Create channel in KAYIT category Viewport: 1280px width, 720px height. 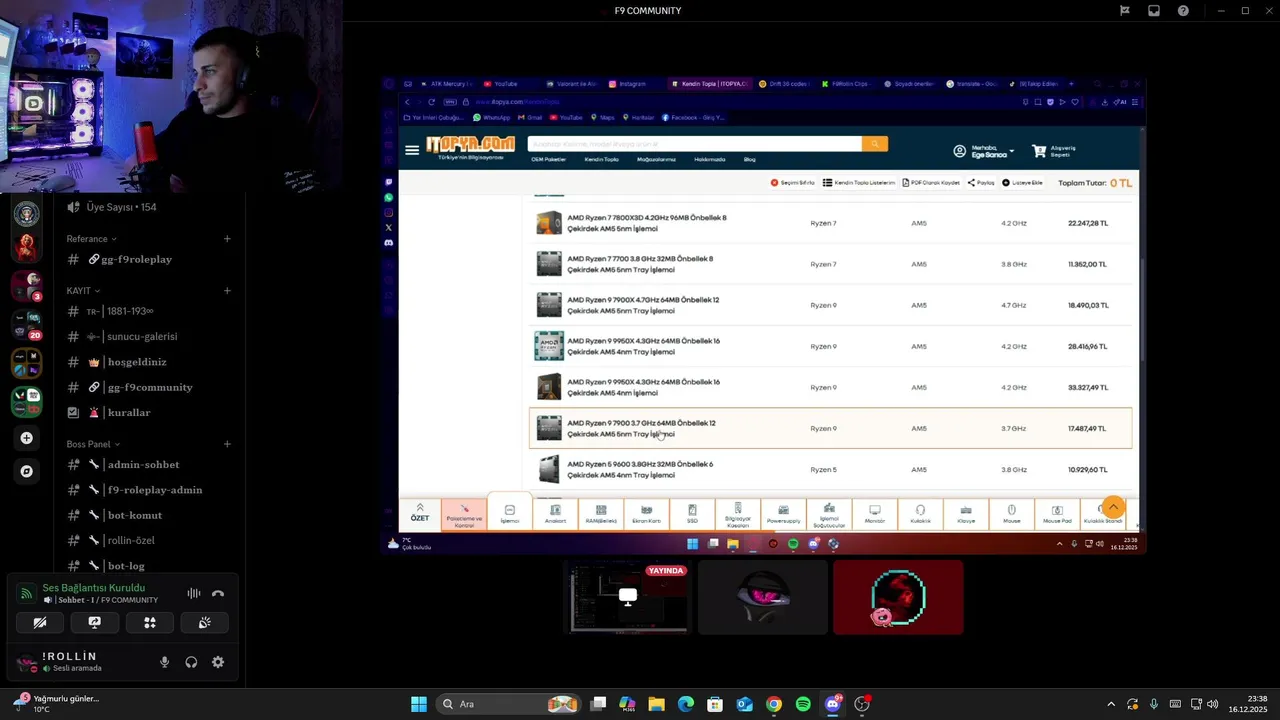pos(227,291)
